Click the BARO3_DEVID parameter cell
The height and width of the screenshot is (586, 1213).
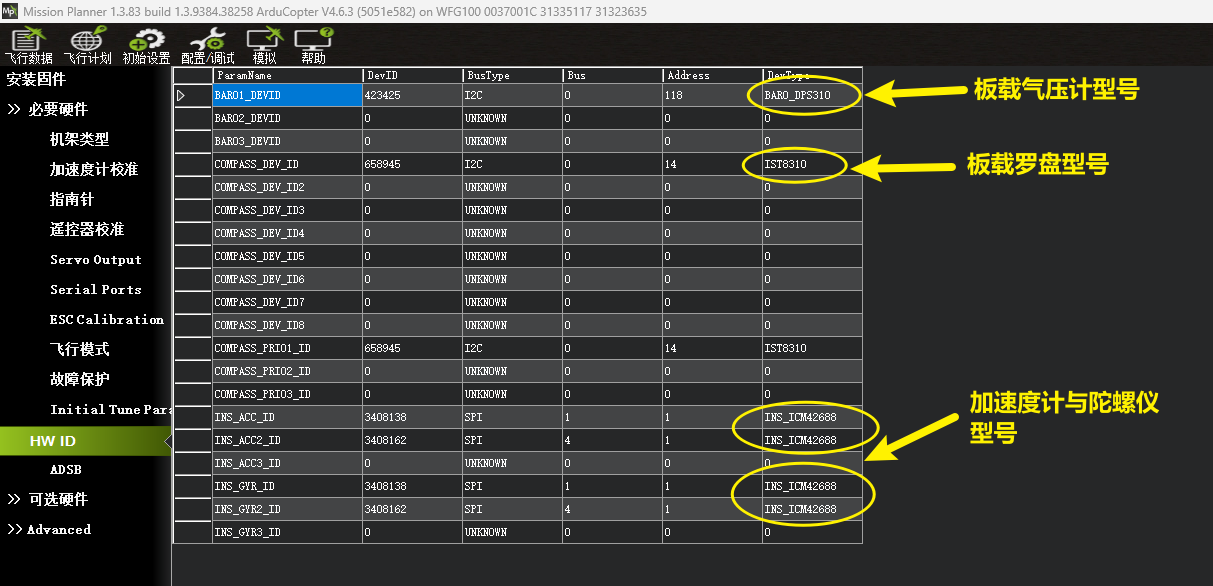pos(287,141)
